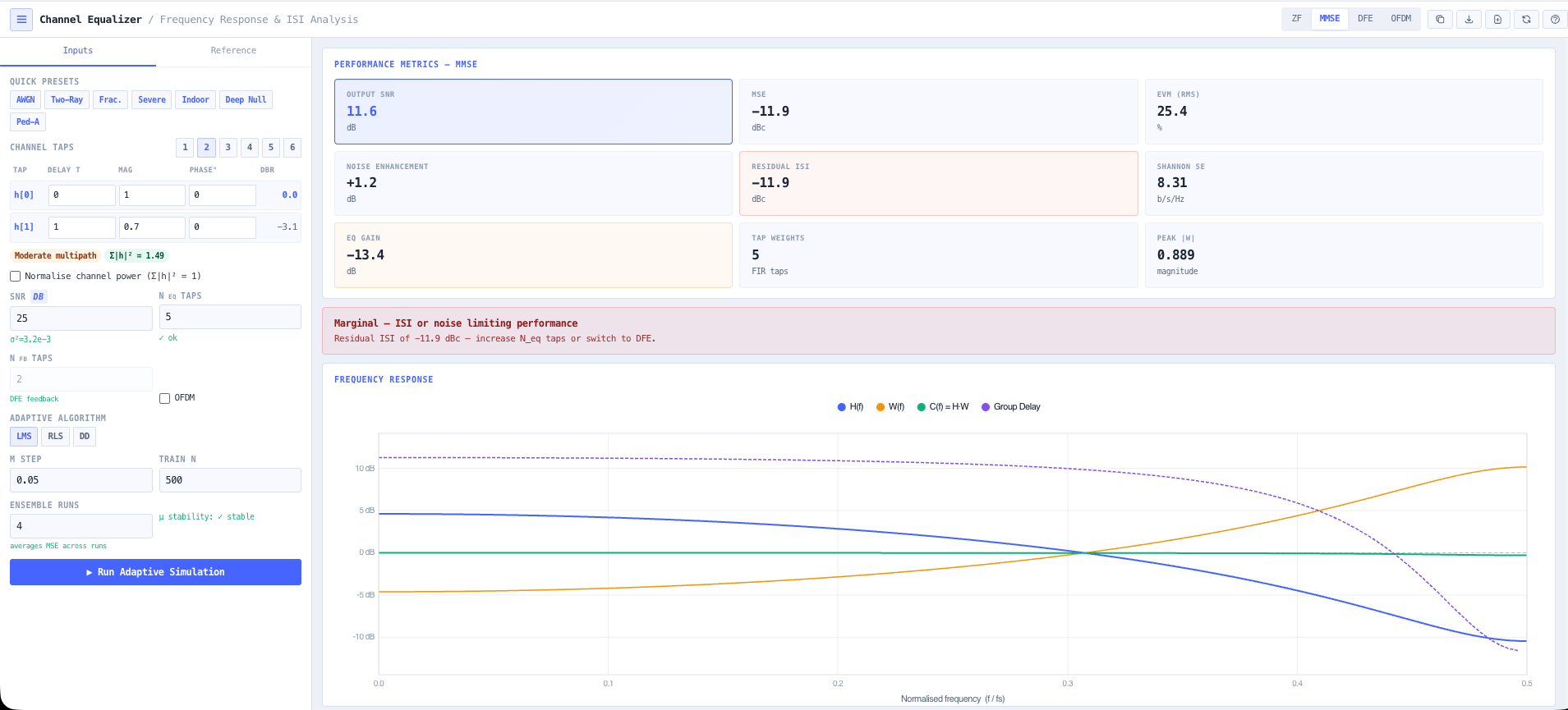Toggle the C(f) = H·W legend series
The image size is (1568, 710).
coord(943,407)
